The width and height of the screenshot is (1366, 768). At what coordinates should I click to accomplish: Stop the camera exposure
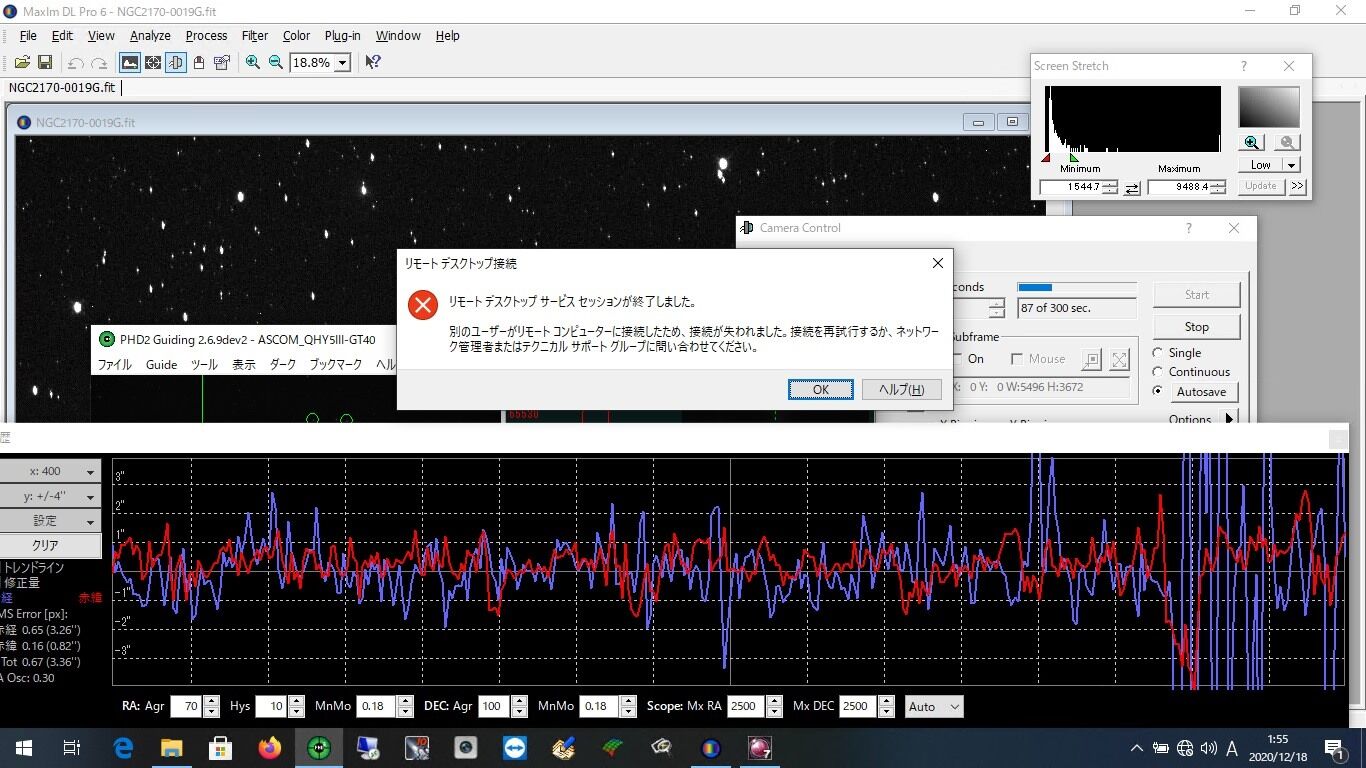pyautogui.click(x=1196, y=327)
